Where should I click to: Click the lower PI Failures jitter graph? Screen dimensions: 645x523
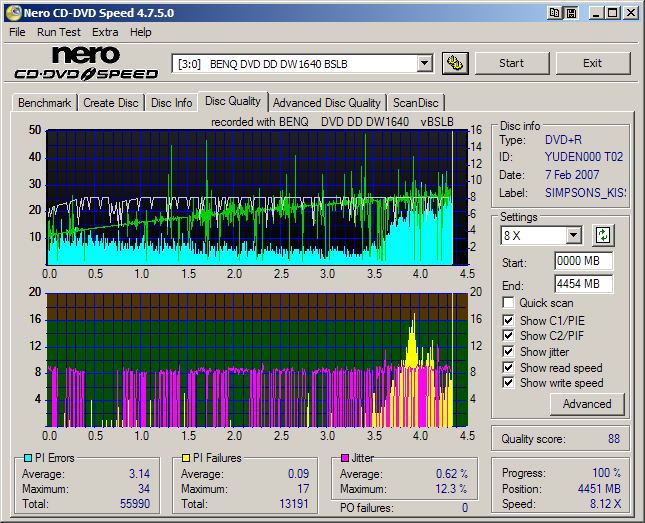(x=257, y=360)
